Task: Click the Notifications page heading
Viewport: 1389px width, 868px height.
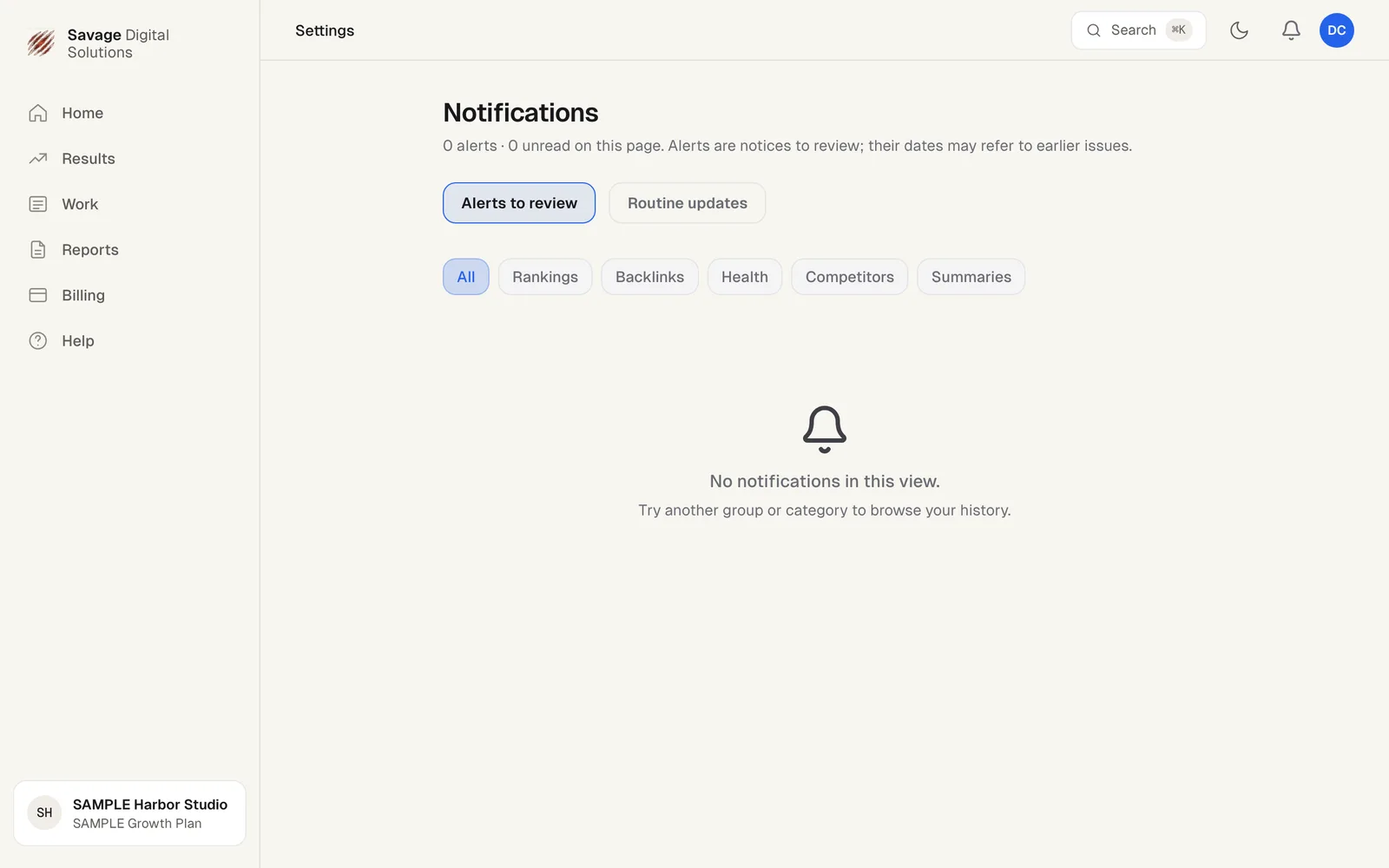Action: (x=521, y=113)
